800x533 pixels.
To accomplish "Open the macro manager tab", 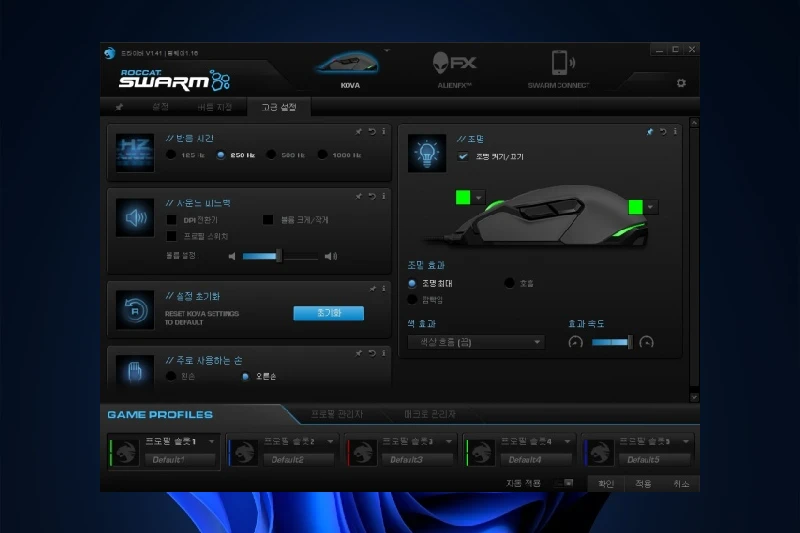I will pos(429,414).
